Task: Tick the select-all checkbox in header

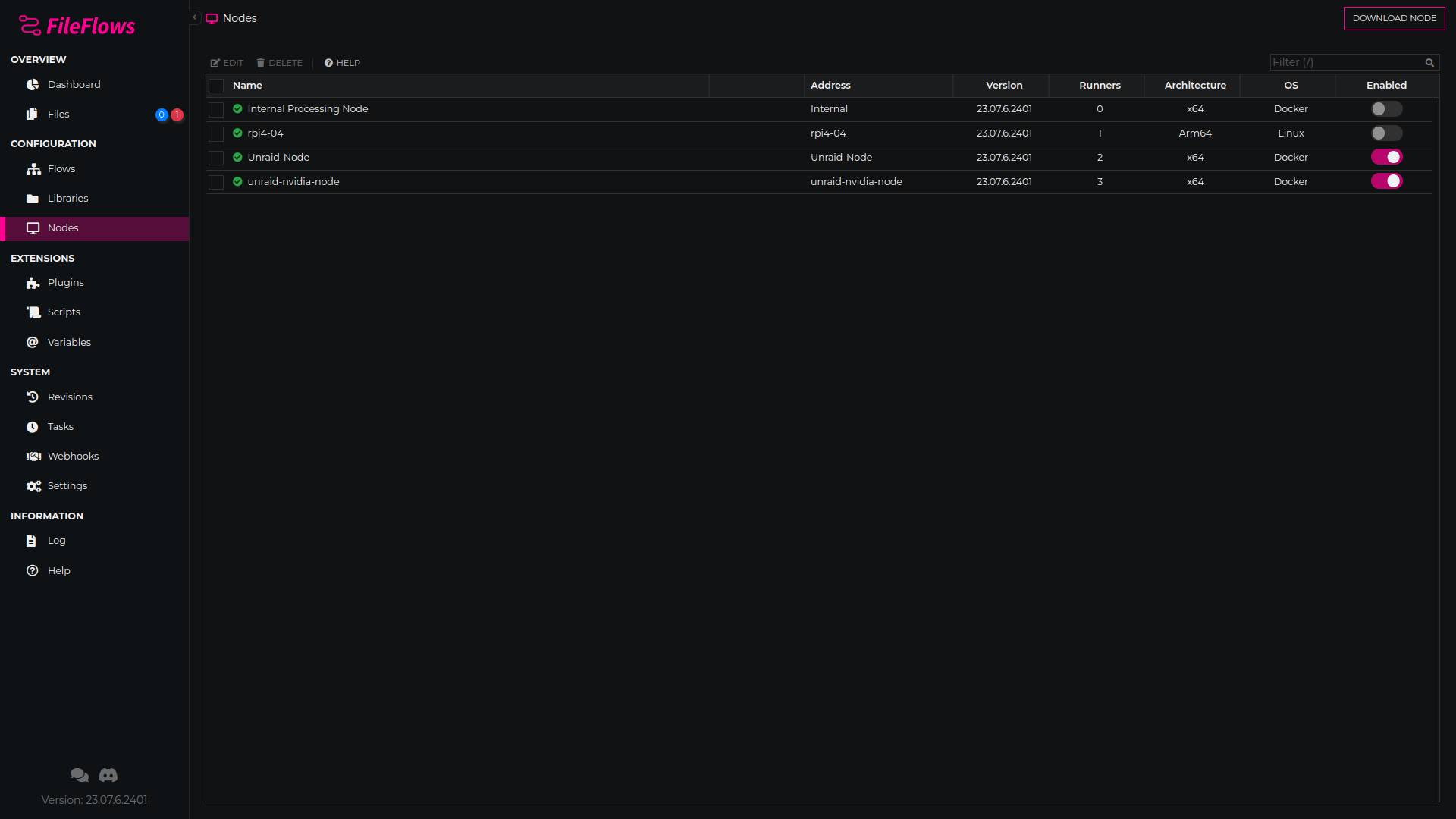Action: 216,86
